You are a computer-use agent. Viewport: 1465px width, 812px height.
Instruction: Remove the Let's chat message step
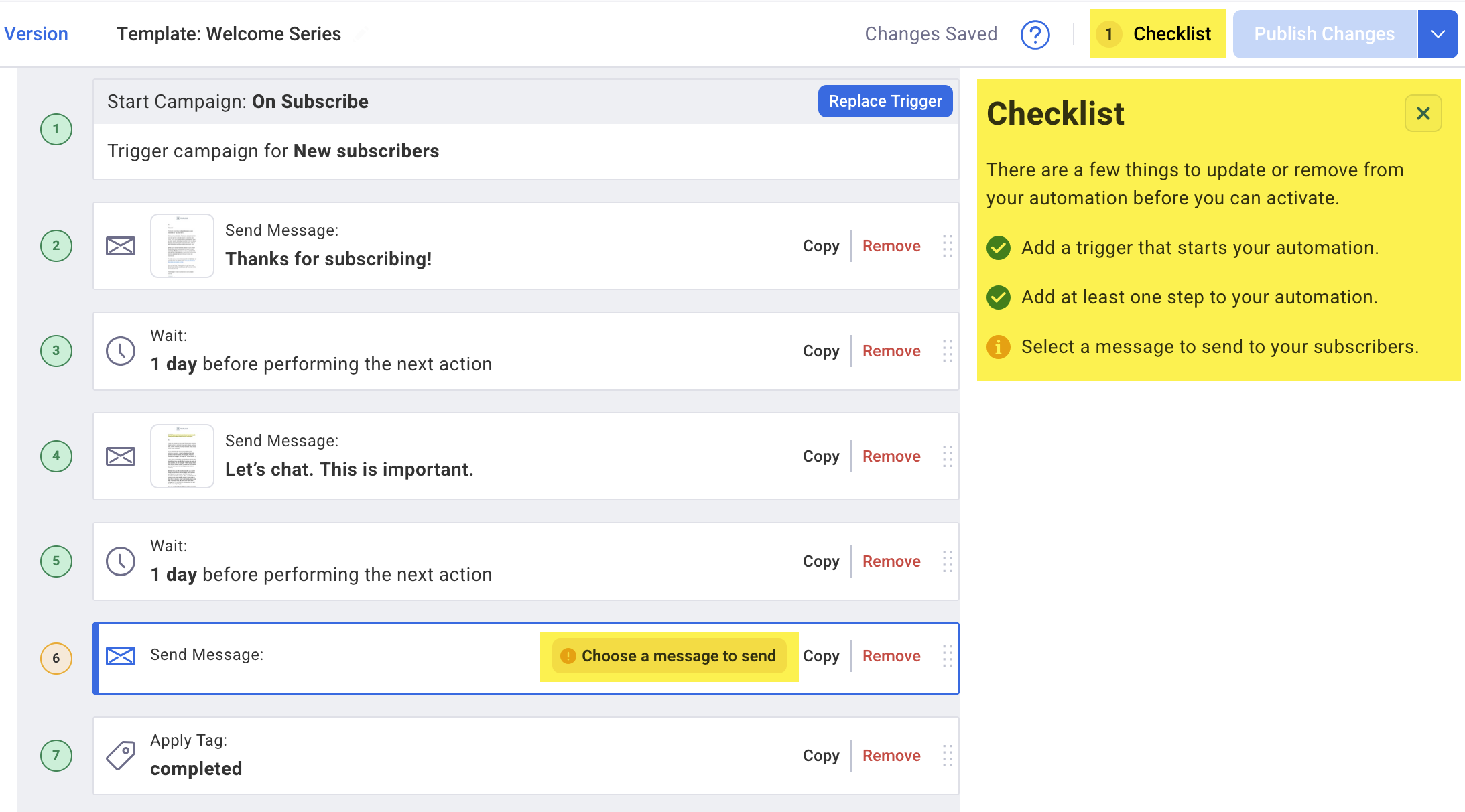pos(891,456)
